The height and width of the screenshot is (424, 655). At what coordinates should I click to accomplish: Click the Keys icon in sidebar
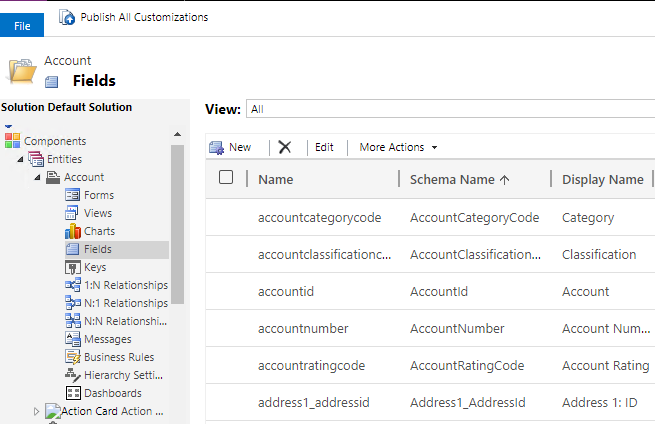73,267
